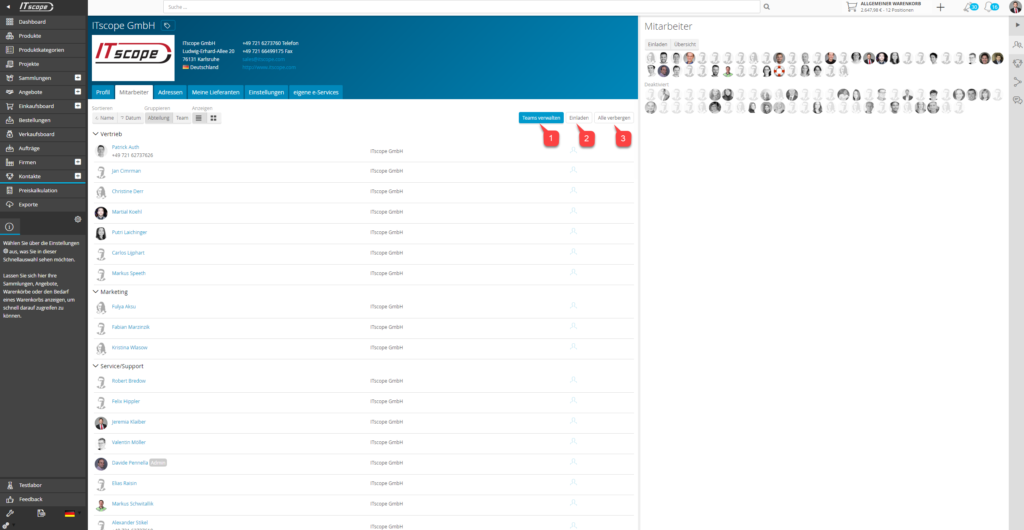
Task: Collapse Sammlungen submenu in sidebar
Action: click(x=78, y=78)
